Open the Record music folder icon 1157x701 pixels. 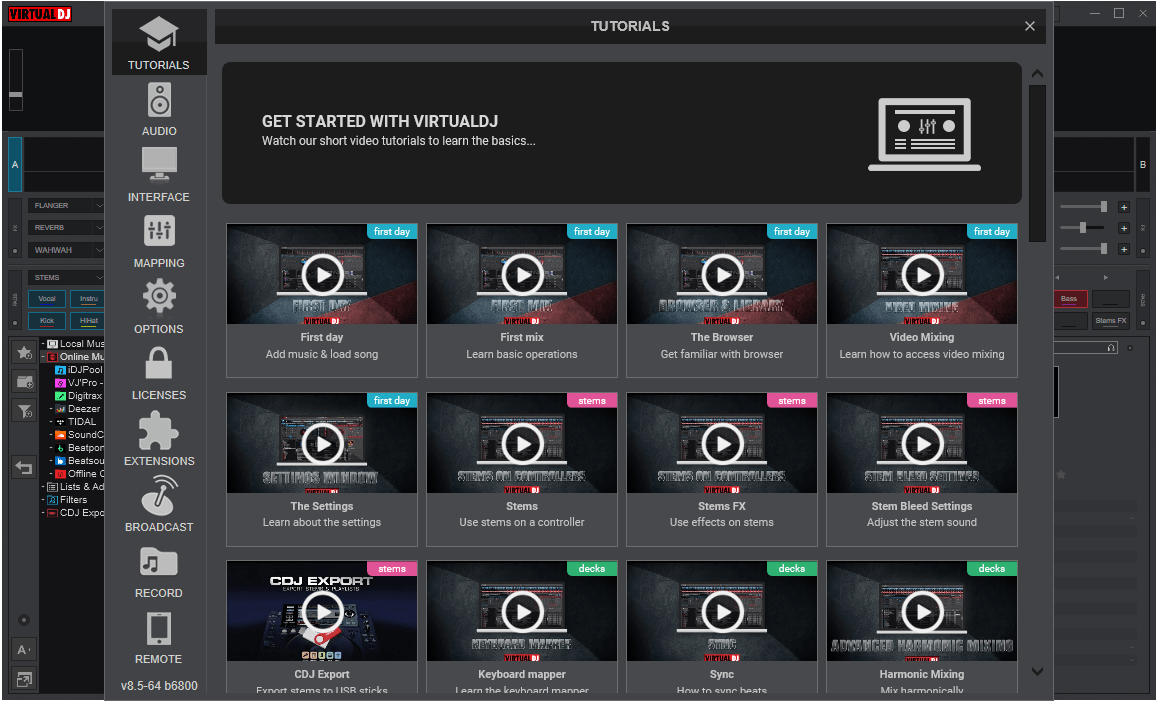(x=159, y=562)
